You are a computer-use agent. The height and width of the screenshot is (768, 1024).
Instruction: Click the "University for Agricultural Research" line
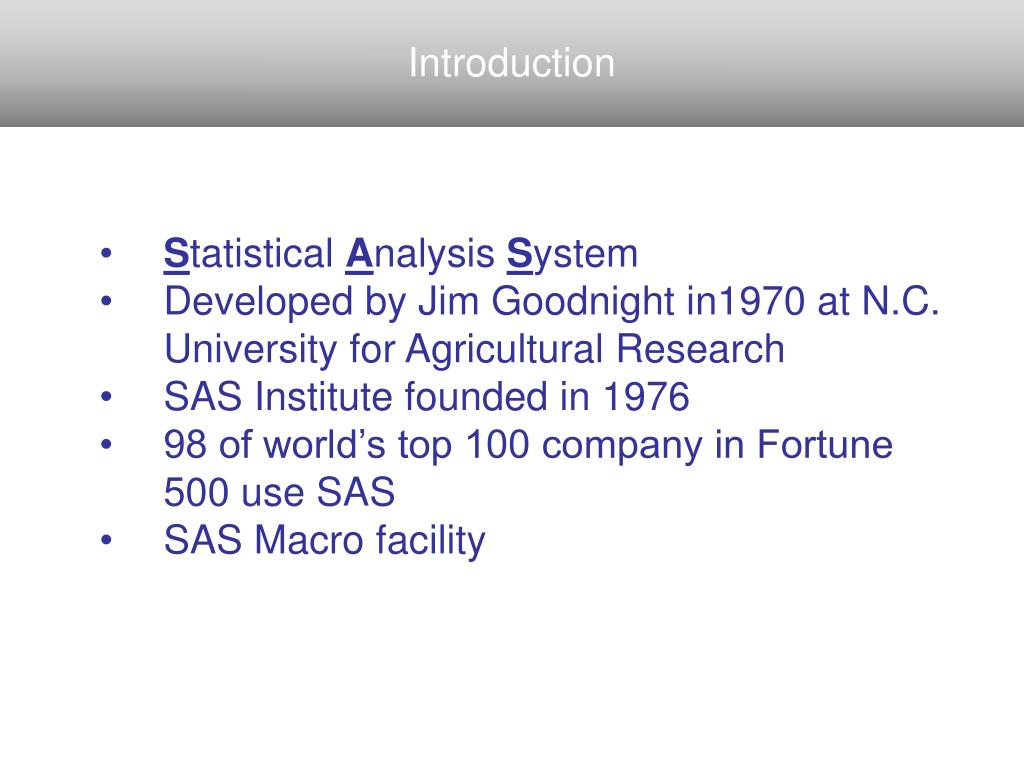point(474,349)
